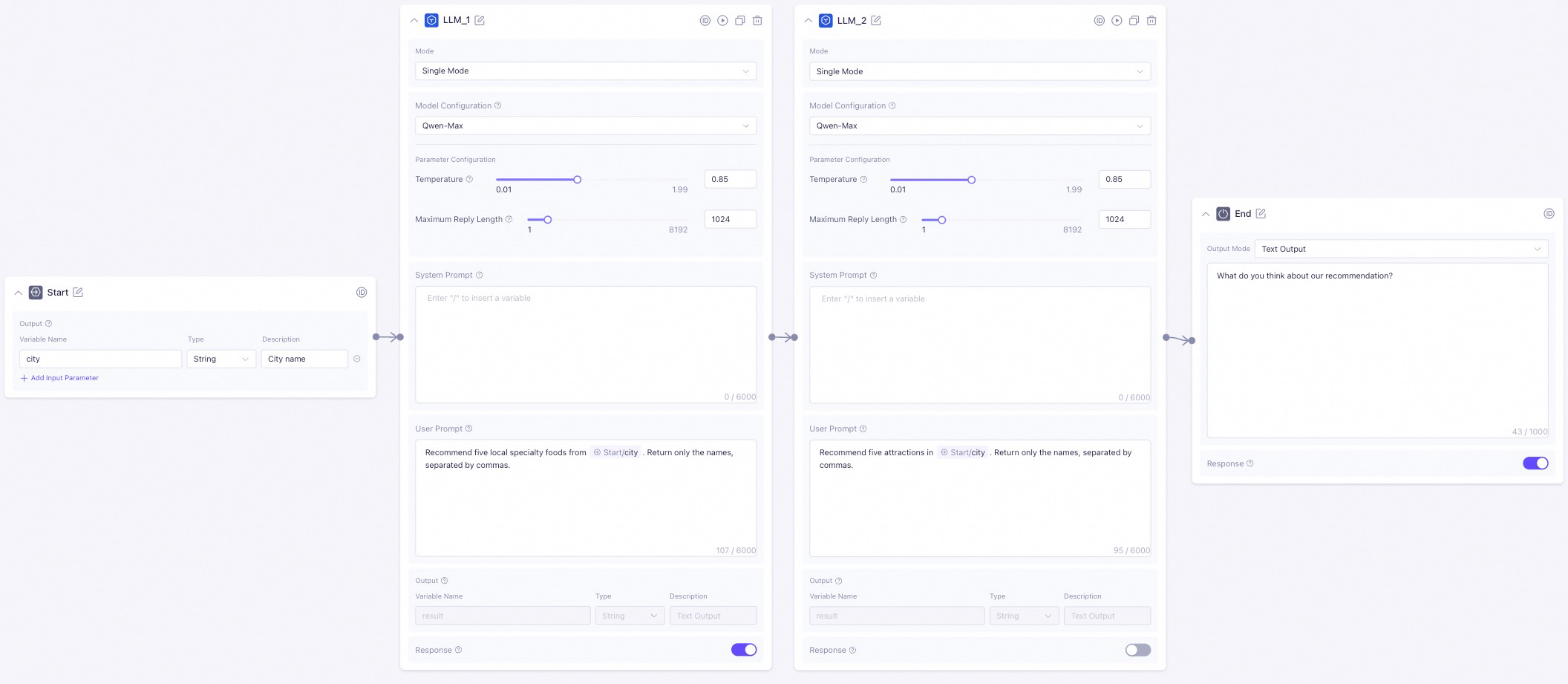Screen dimensions: 1568x684
Task: Turn off the End node Response switch
Action: 1535,463
